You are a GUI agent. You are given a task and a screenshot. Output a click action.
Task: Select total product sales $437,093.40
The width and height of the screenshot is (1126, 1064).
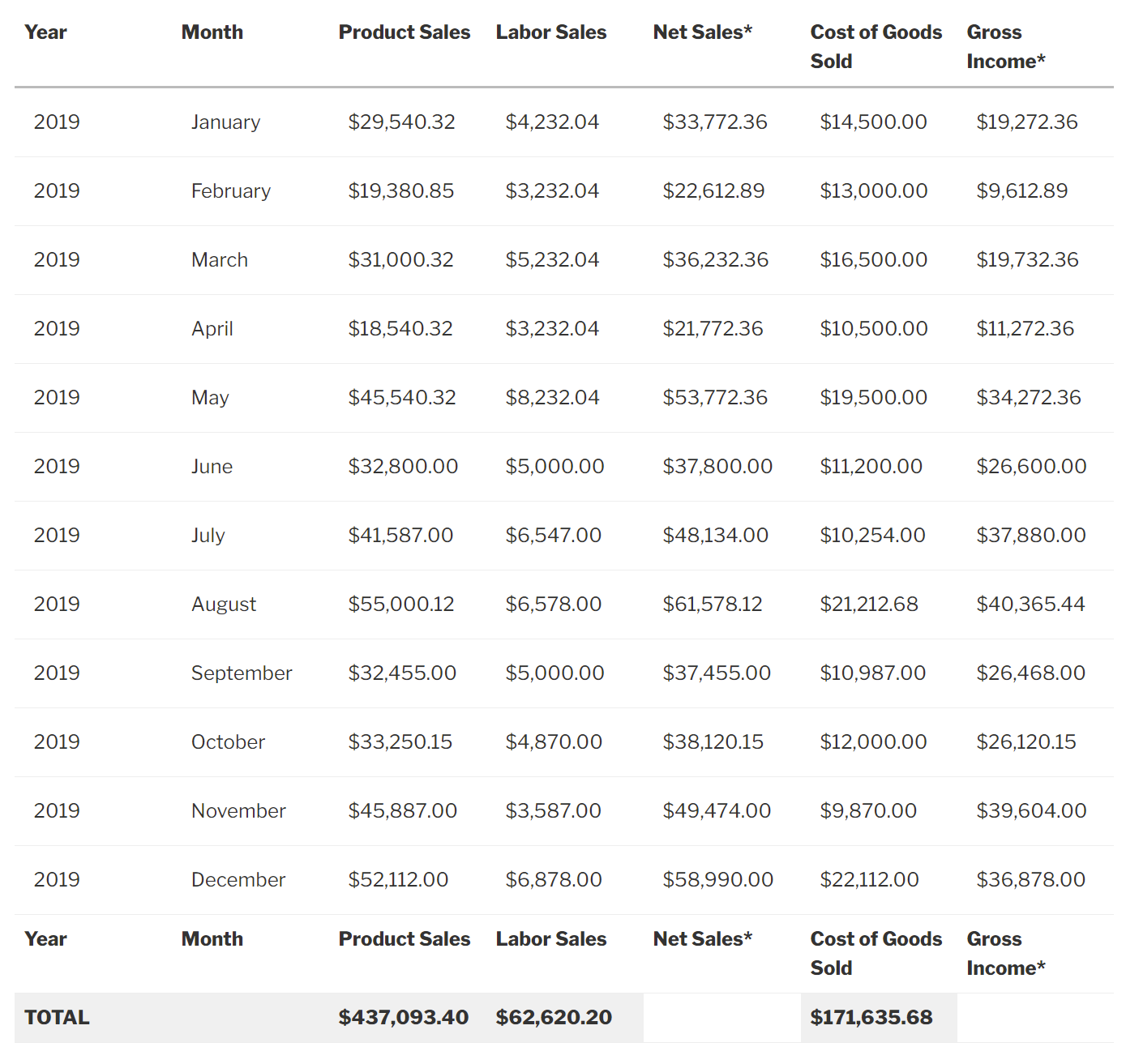click(x=403, y=1018)
